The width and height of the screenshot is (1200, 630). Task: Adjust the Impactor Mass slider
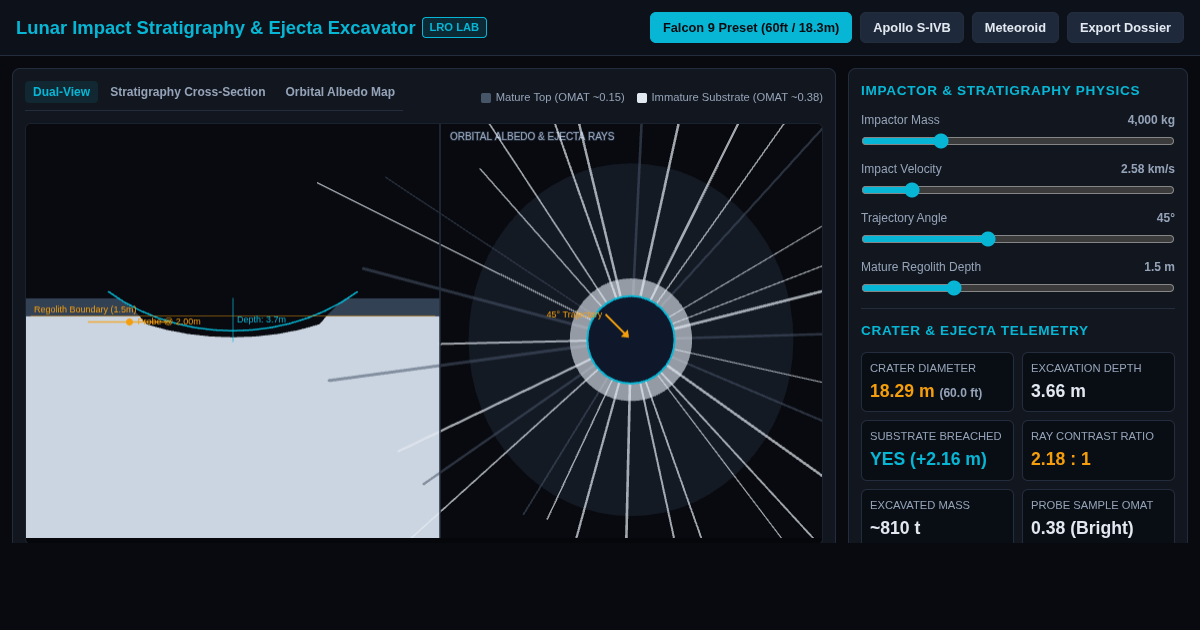pos(1018,141)
